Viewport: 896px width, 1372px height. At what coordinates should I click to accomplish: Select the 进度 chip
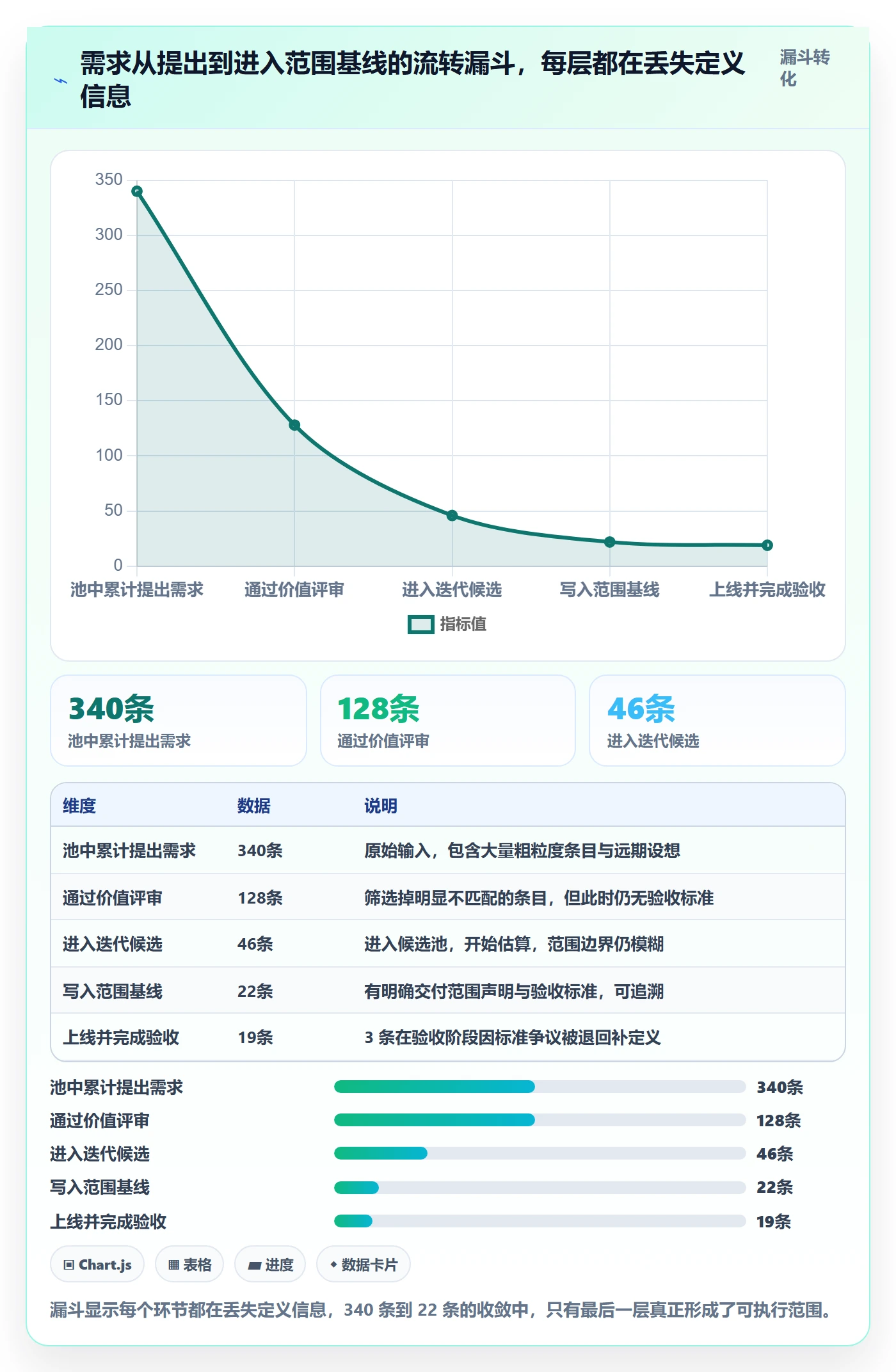pos(270,1264)
